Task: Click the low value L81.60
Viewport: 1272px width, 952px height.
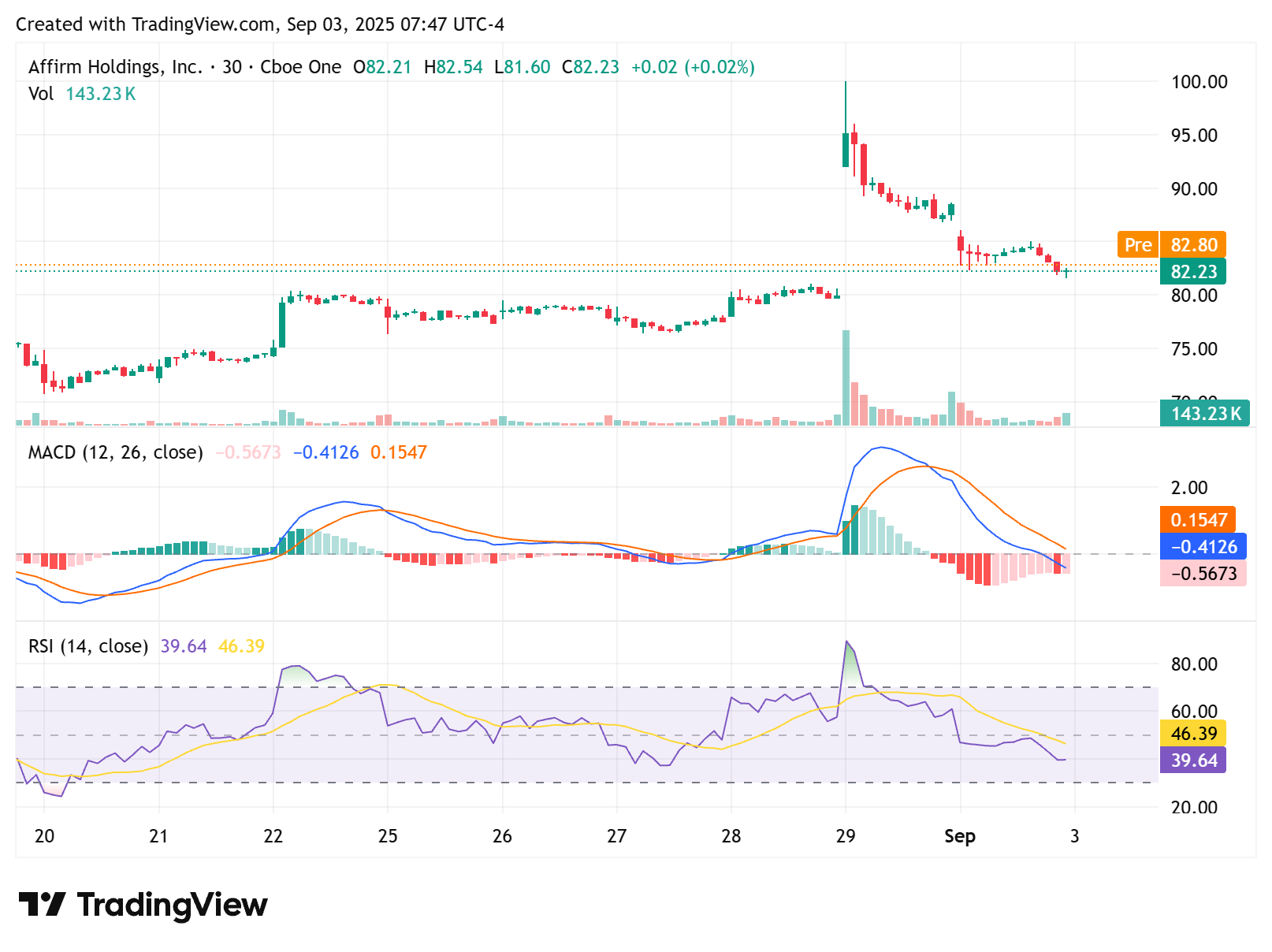Action: tap(523, 67)
